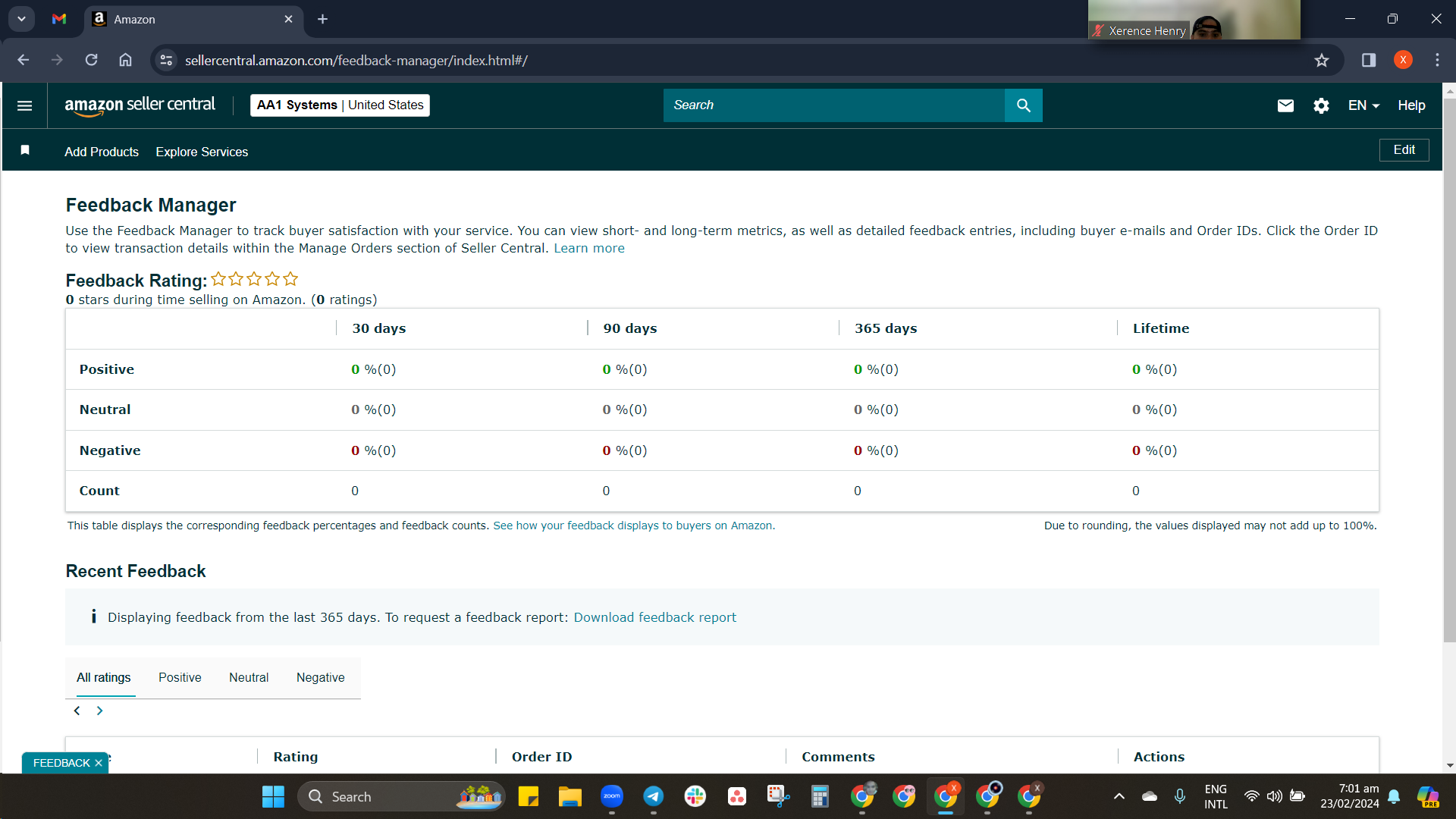Image resolution: width=1456 pixels, height=819 pixels.
Task: Click the Windows taskbar search box
Action: [x=402, y=796]
